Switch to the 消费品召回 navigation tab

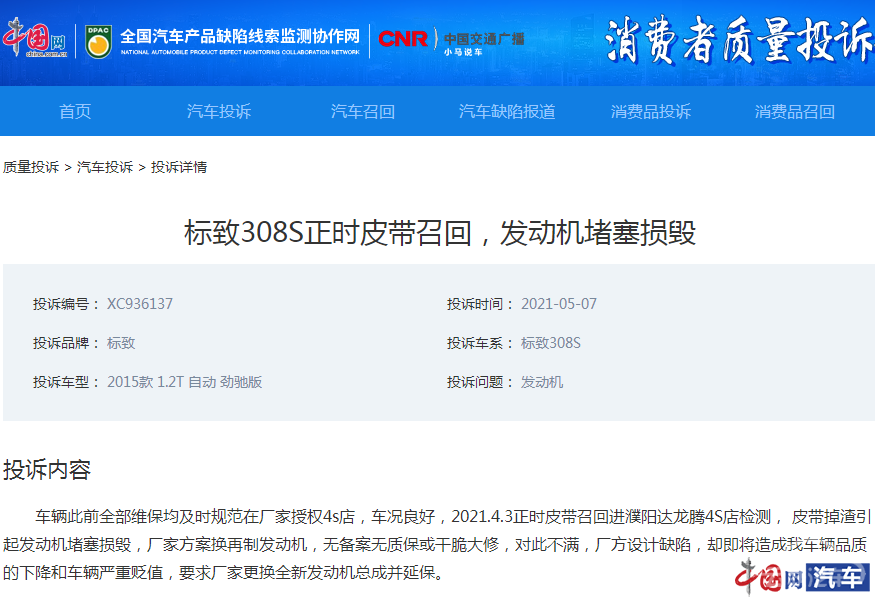pos(795,112)
